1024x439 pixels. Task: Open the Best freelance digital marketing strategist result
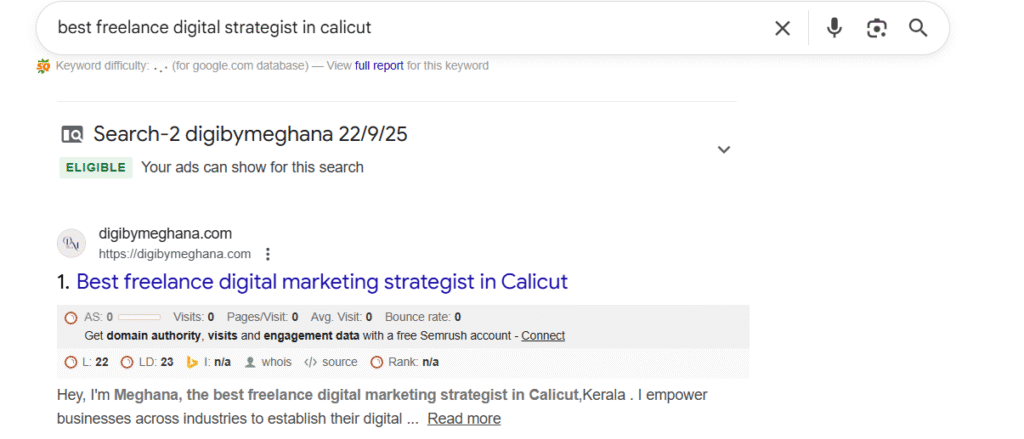coord(322,282)
